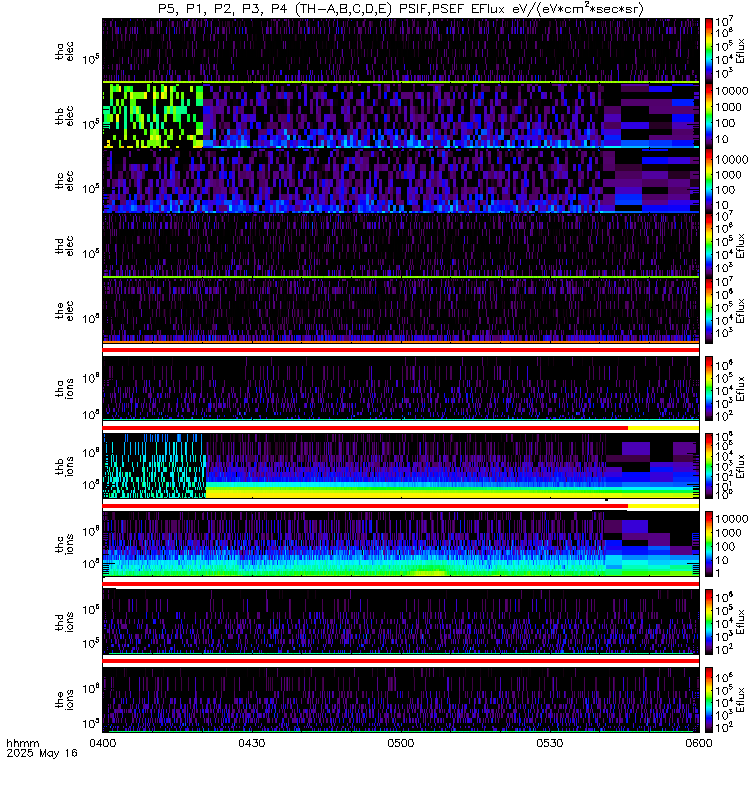Click the thc elec spectrogram panel
The width and height of the screenshot is (750, 800).
(401, 181)
